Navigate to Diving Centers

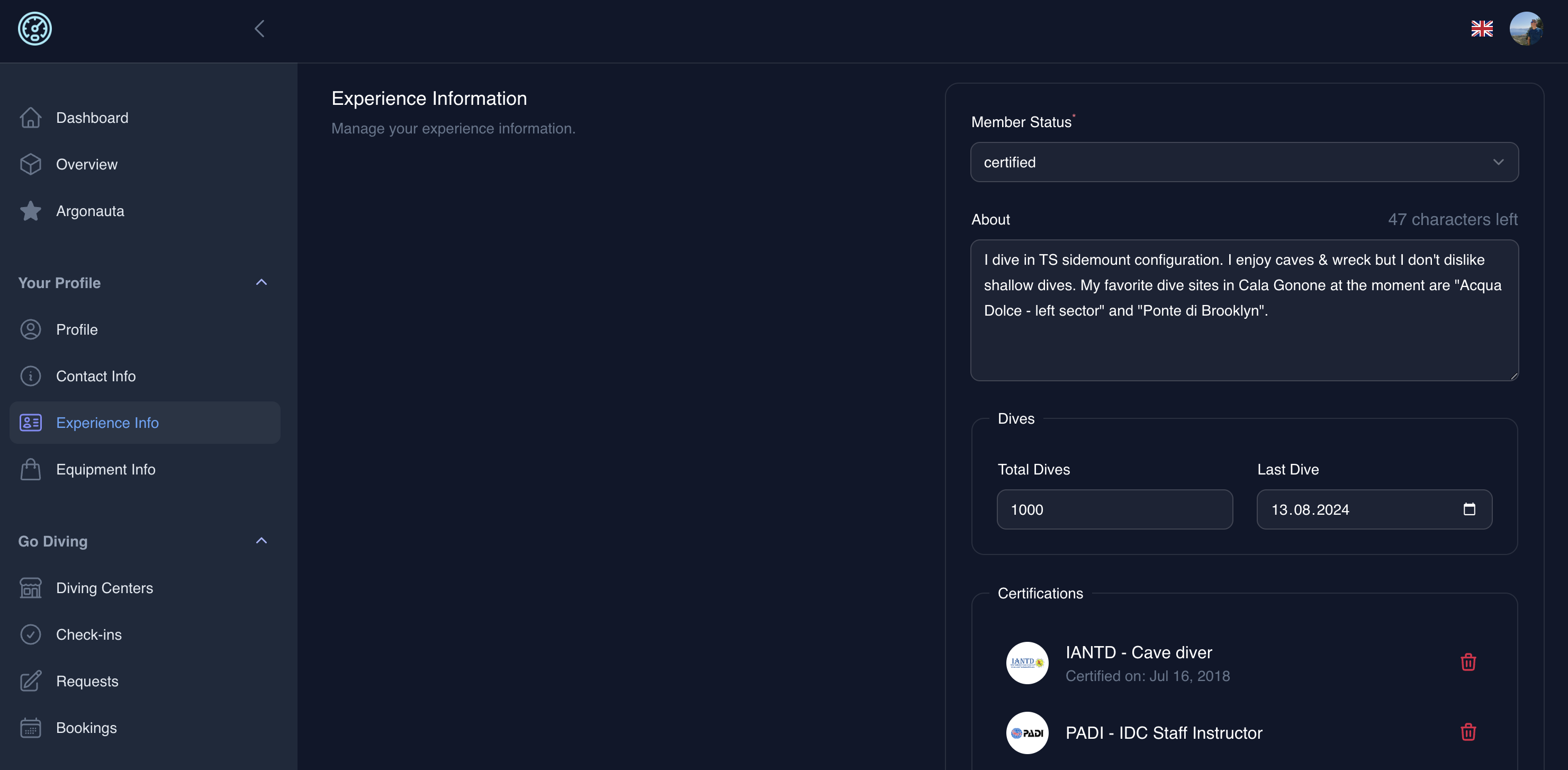pos(104,587)
